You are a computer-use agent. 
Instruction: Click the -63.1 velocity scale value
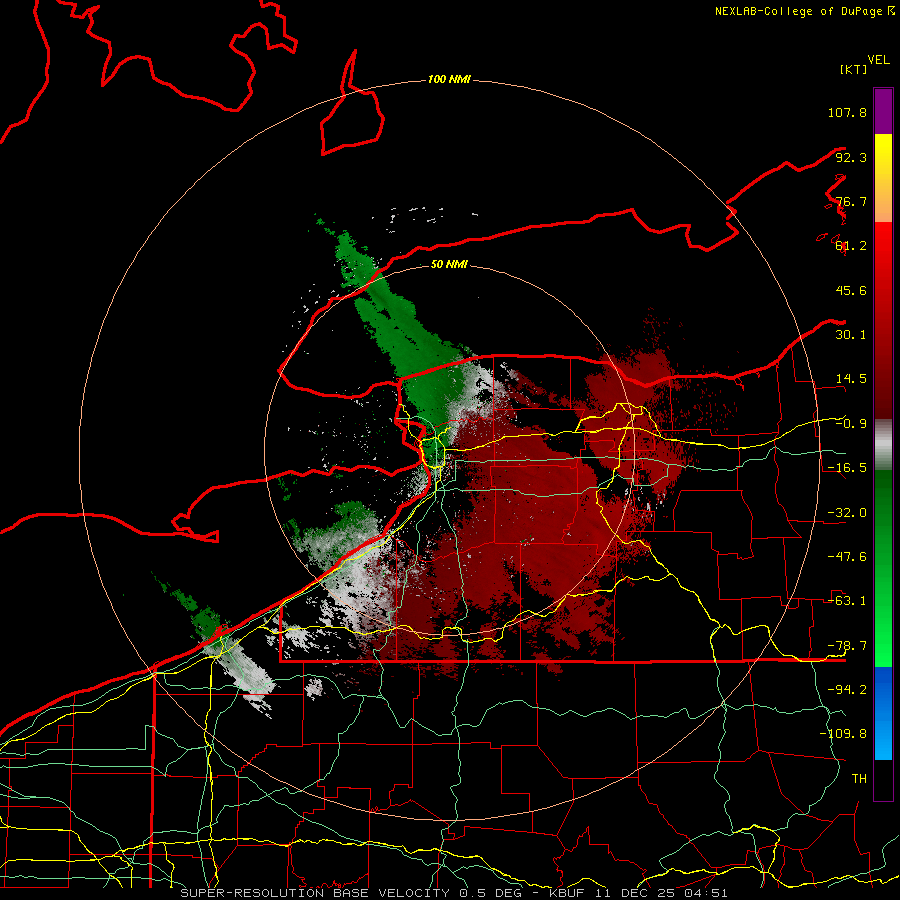[847, 601]
